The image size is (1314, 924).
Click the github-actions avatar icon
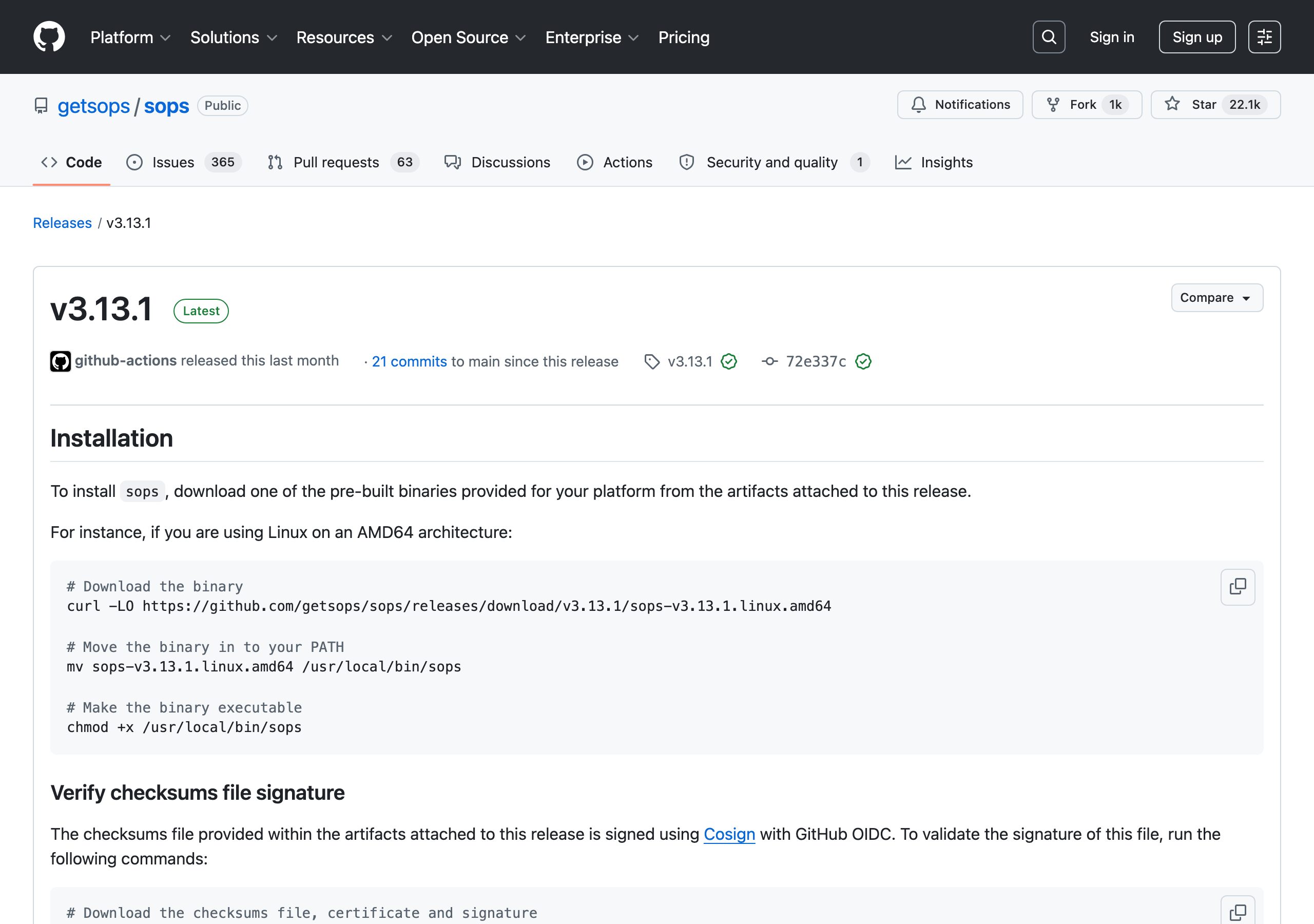click(x=61, y=361)
